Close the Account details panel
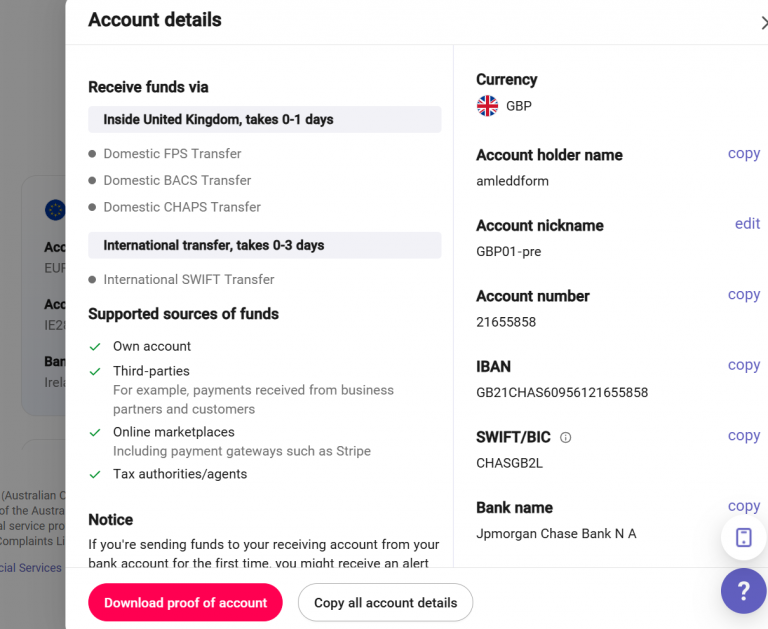Screen dimensions: 768x629 (764, 23)
